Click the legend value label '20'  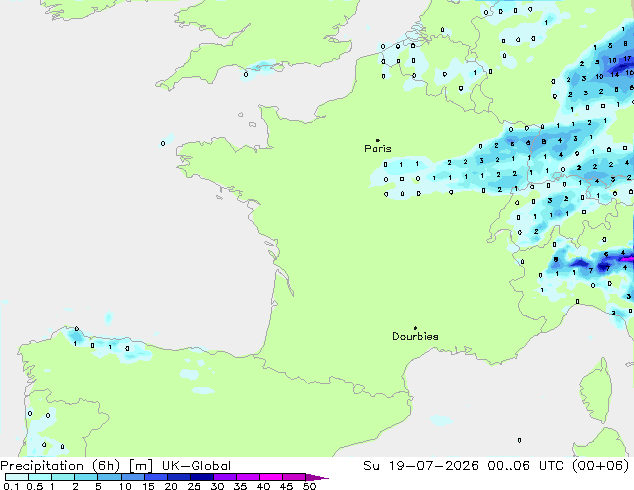coord(171,486)
